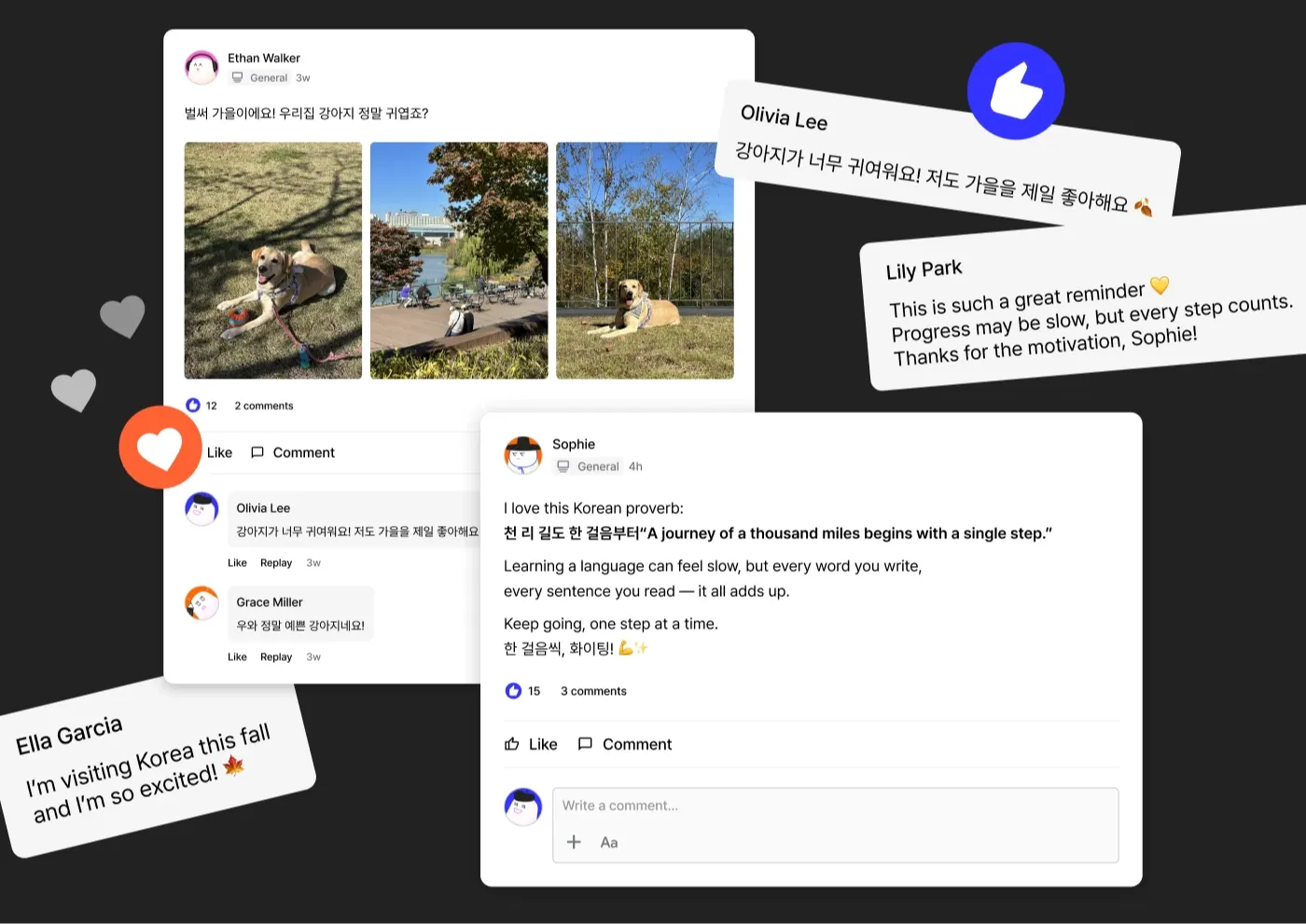Click the orange heart reaction icon
The height and width of the screenshot is (924, 1306).
[x=160, y=448]
